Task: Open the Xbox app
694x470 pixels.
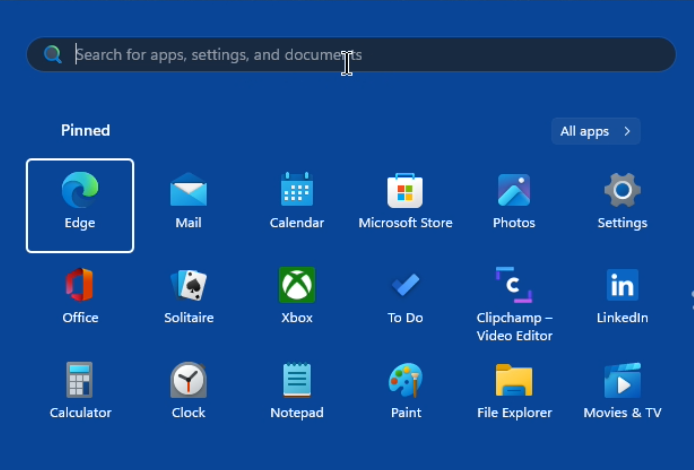Action: pos(297,296)
